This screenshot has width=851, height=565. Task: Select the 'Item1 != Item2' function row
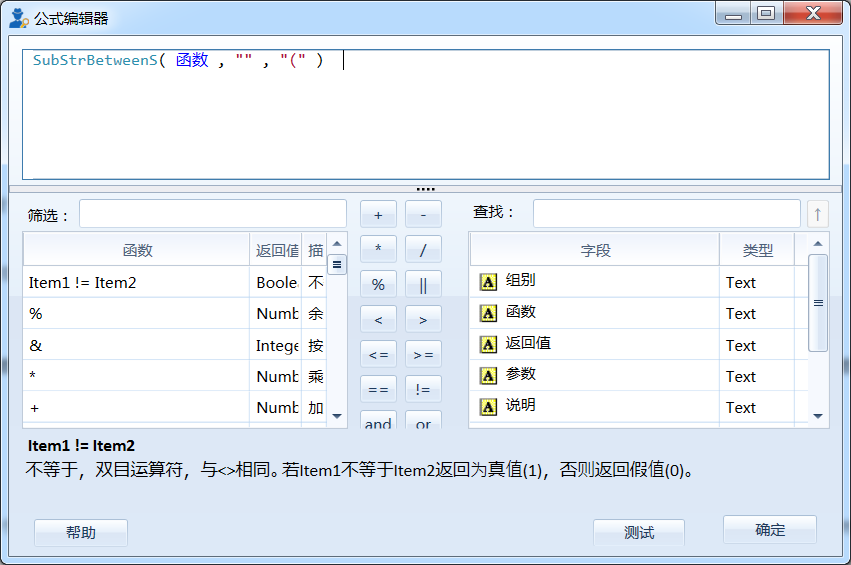click(x=174, y=282)
